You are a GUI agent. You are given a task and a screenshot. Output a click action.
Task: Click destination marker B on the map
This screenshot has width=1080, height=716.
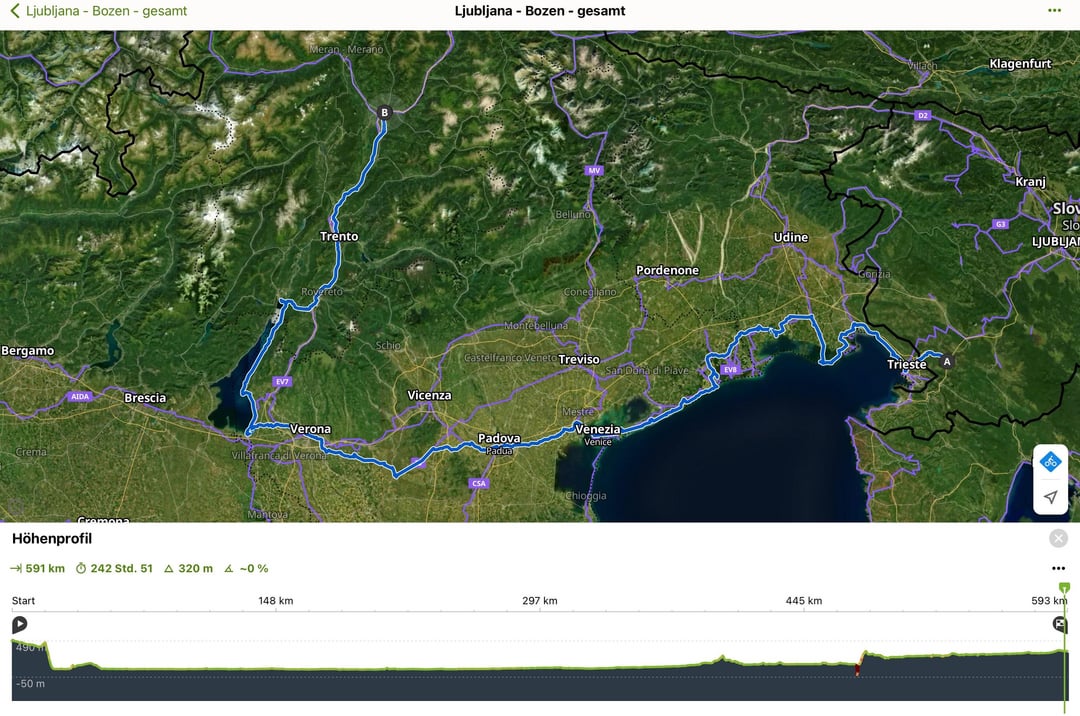(384, 113)
